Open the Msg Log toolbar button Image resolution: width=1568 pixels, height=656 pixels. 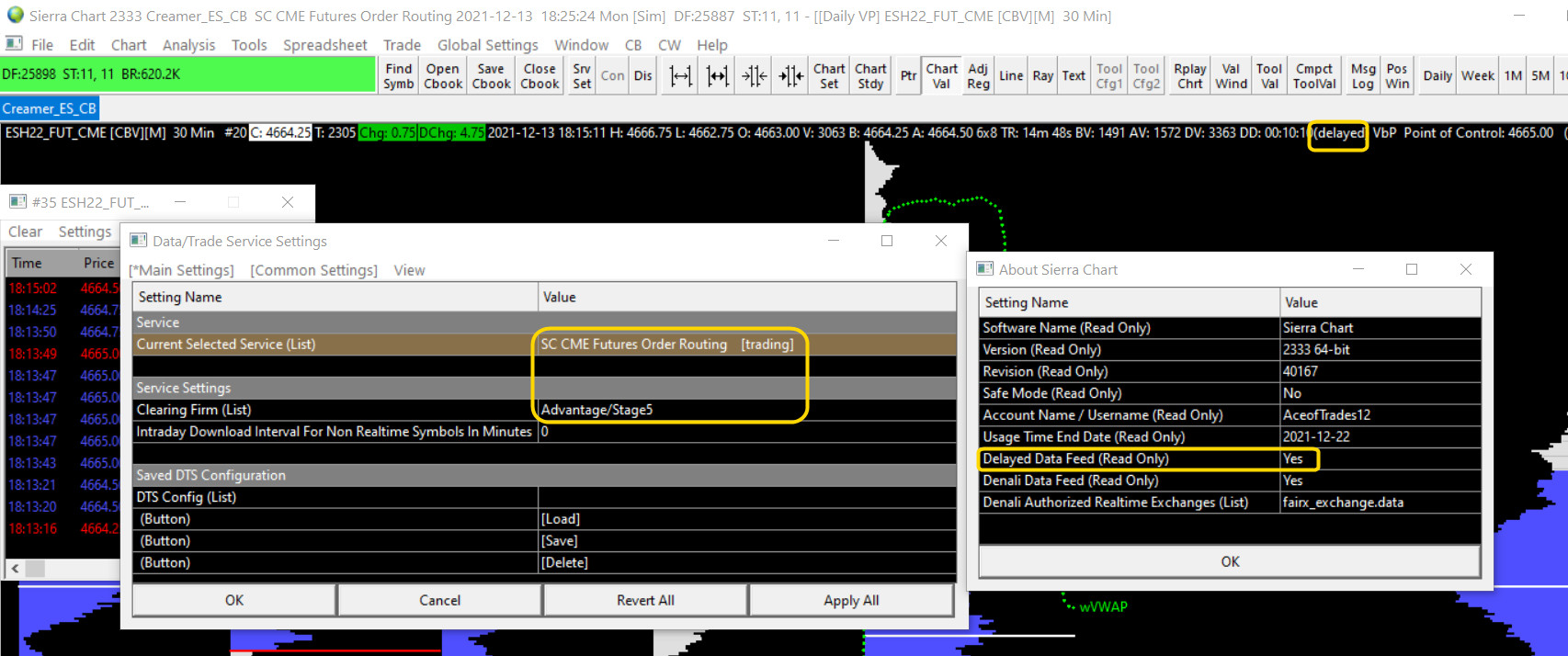(1363, 75)
